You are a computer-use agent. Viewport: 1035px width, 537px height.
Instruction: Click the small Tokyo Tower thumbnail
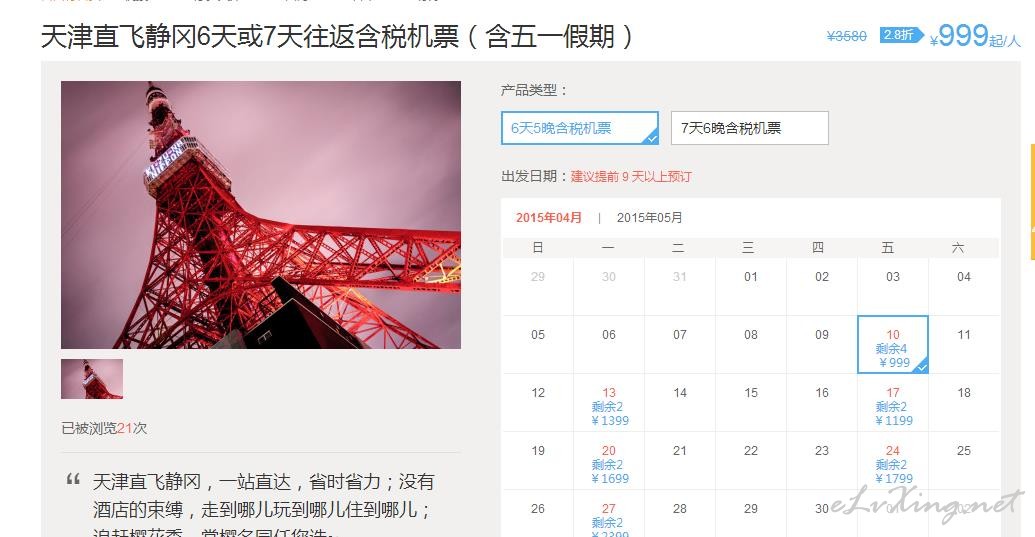92,379
